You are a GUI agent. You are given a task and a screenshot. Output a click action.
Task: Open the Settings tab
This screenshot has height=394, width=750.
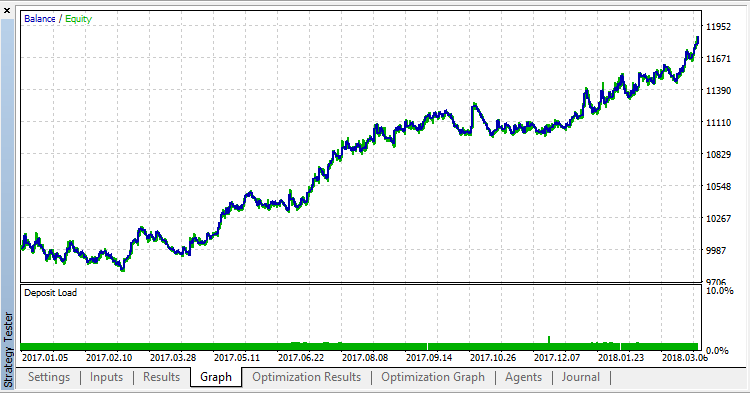click(x=49, y=377)
